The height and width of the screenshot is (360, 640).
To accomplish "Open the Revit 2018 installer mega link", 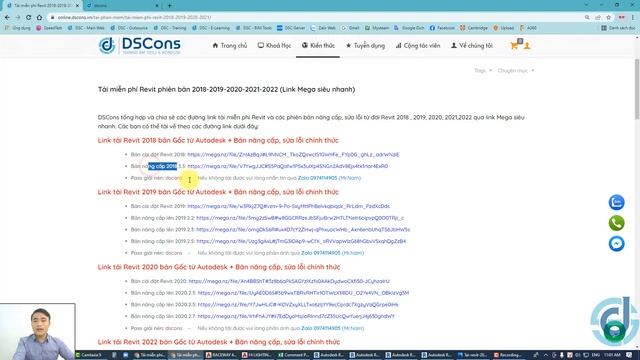I will (293, 154).
